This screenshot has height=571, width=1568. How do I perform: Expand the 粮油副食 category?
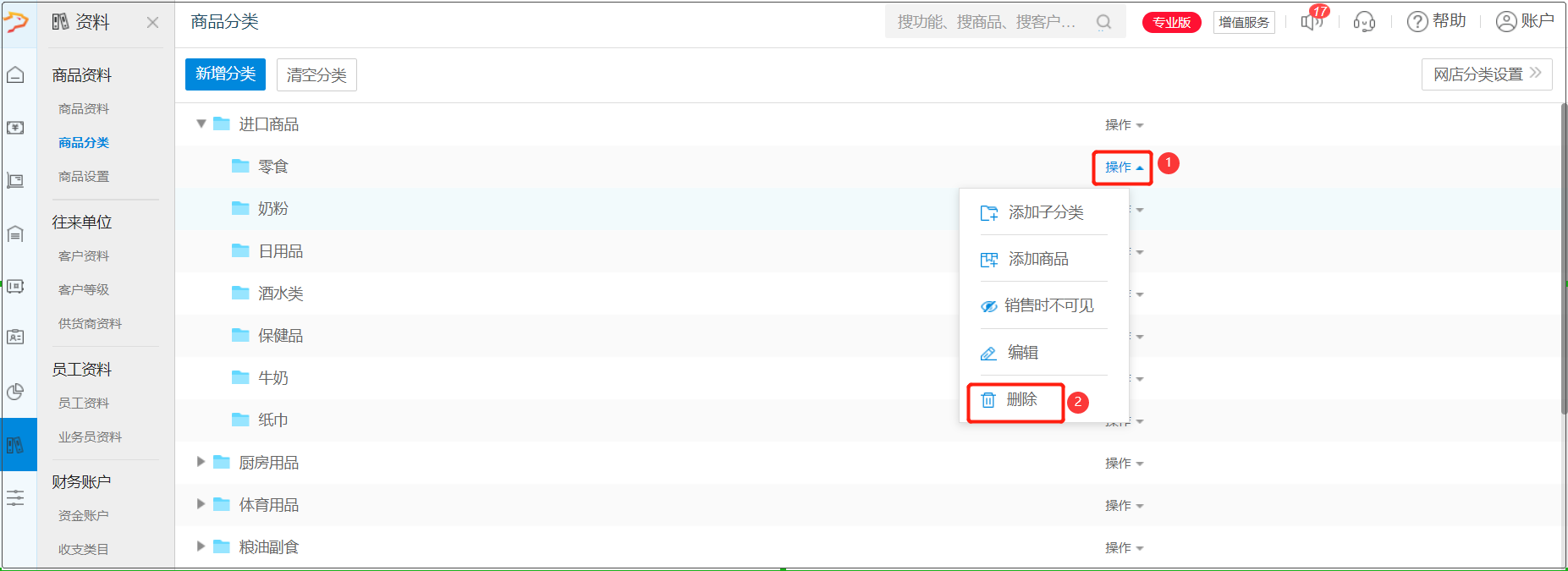tap(201, 546)
